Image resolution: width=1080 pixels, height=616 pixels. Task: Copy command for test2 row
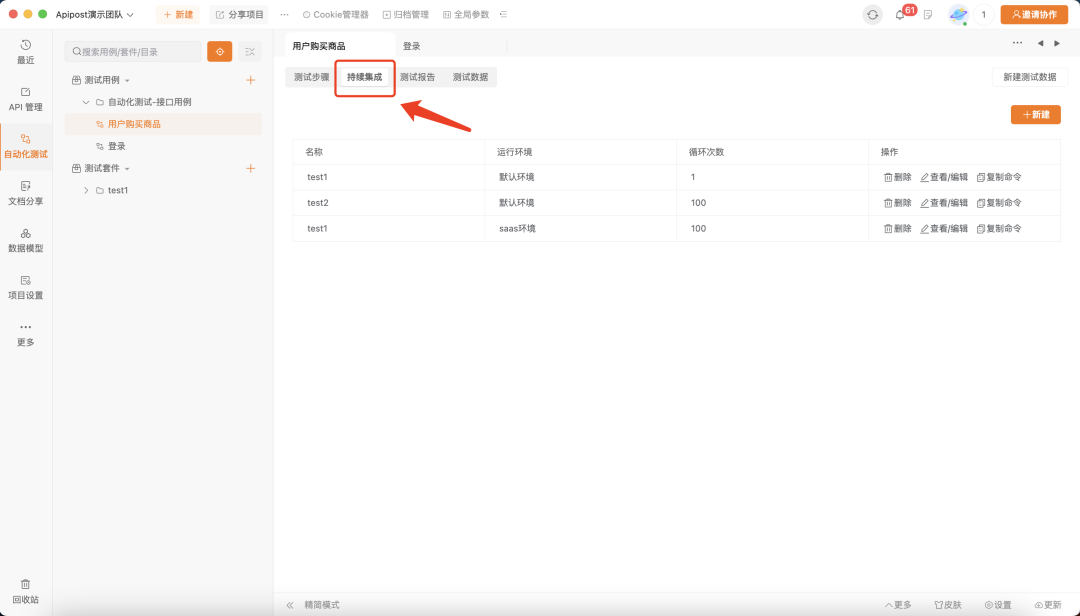pos(999,203)
